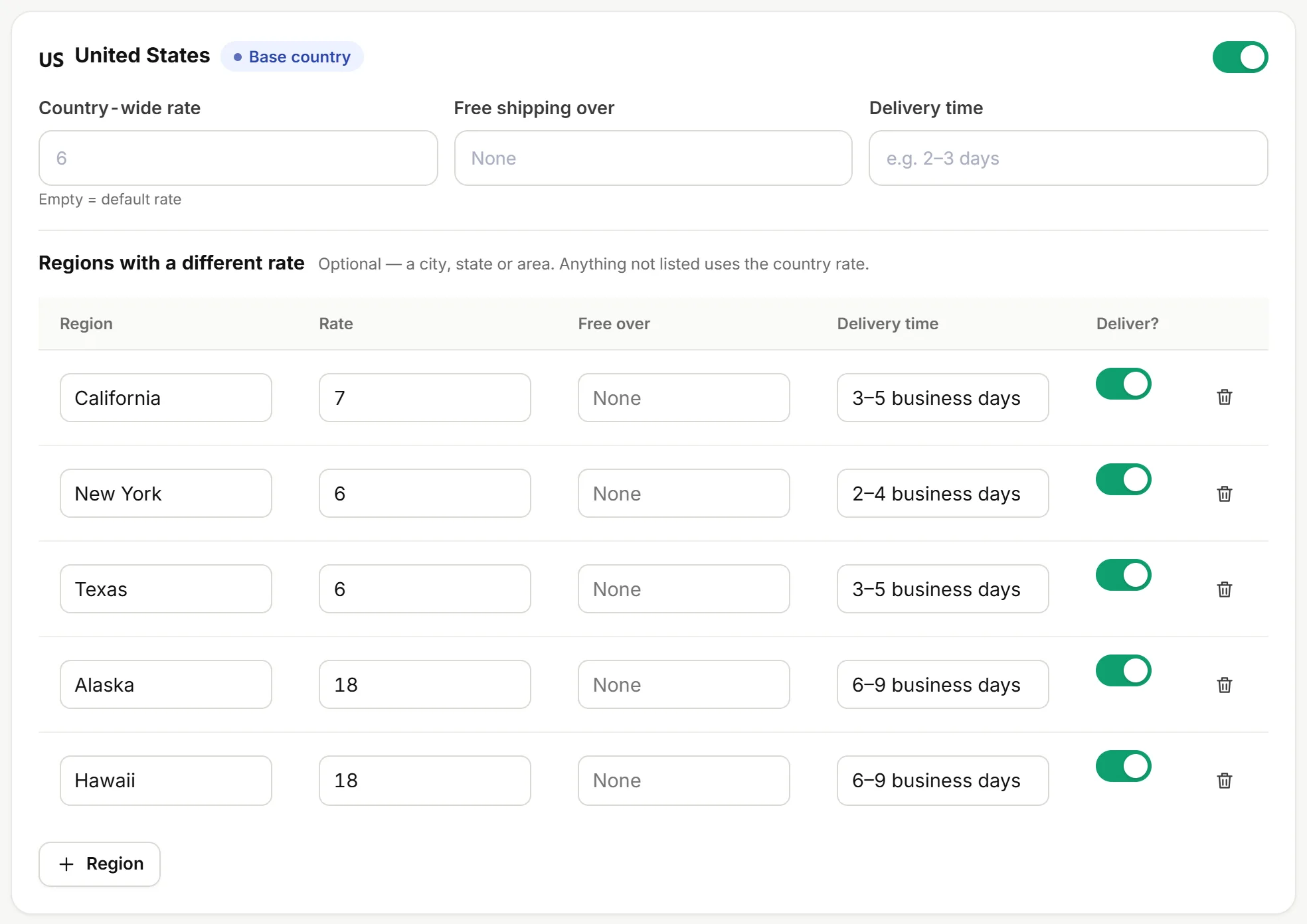Click the New York rate field

coord(425,493)
